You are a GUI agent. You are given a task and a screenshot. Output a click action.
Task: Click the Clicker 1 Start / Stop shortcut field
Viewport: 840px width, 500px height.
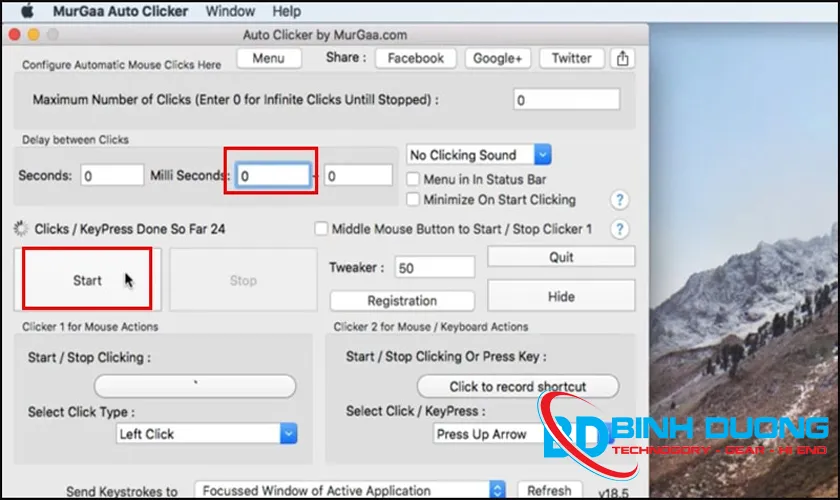coord(195,386)
